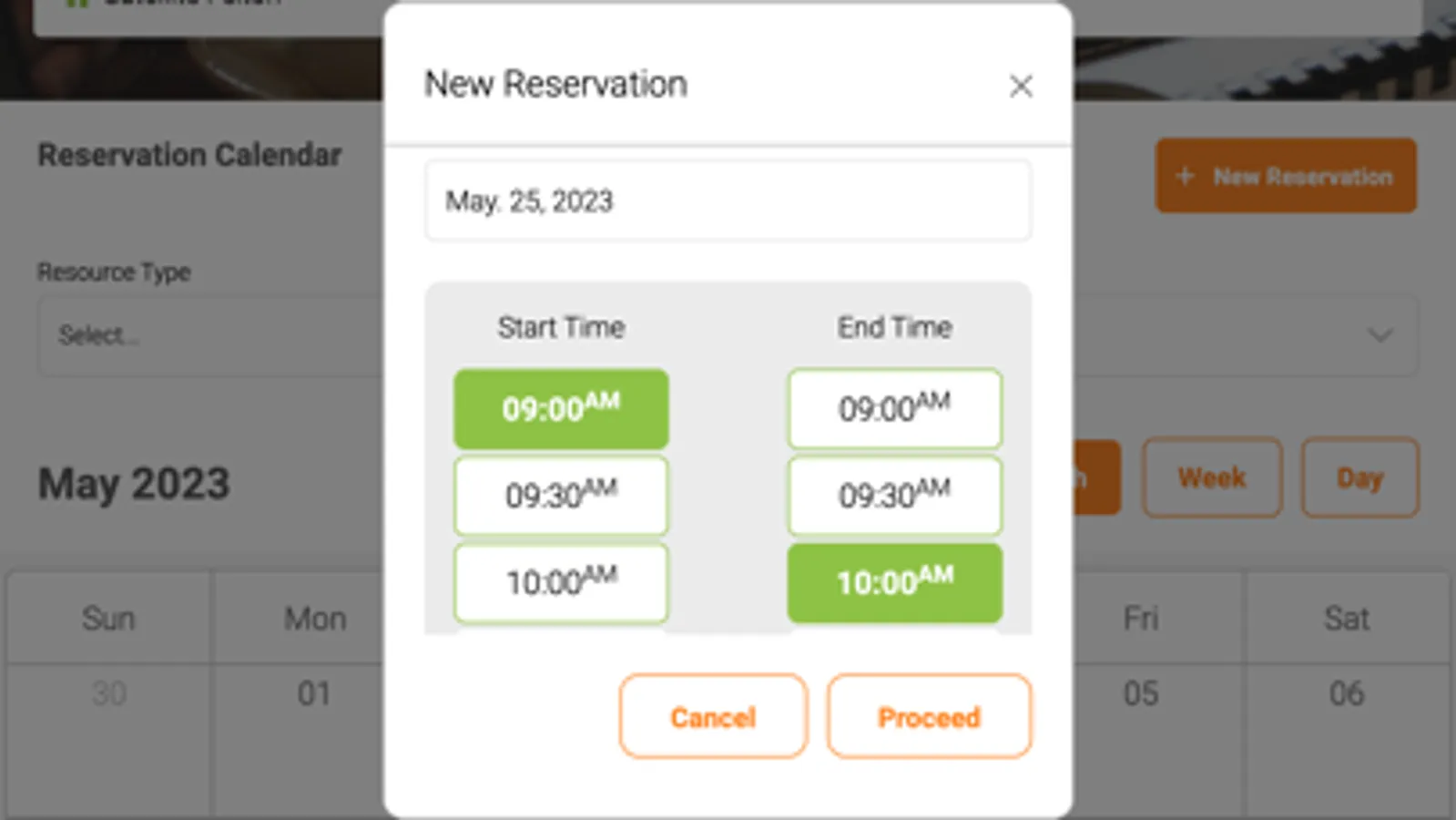Click plus icon on New Reservation button
The image size is (1456, 820).
click(x=1185, y=176)
